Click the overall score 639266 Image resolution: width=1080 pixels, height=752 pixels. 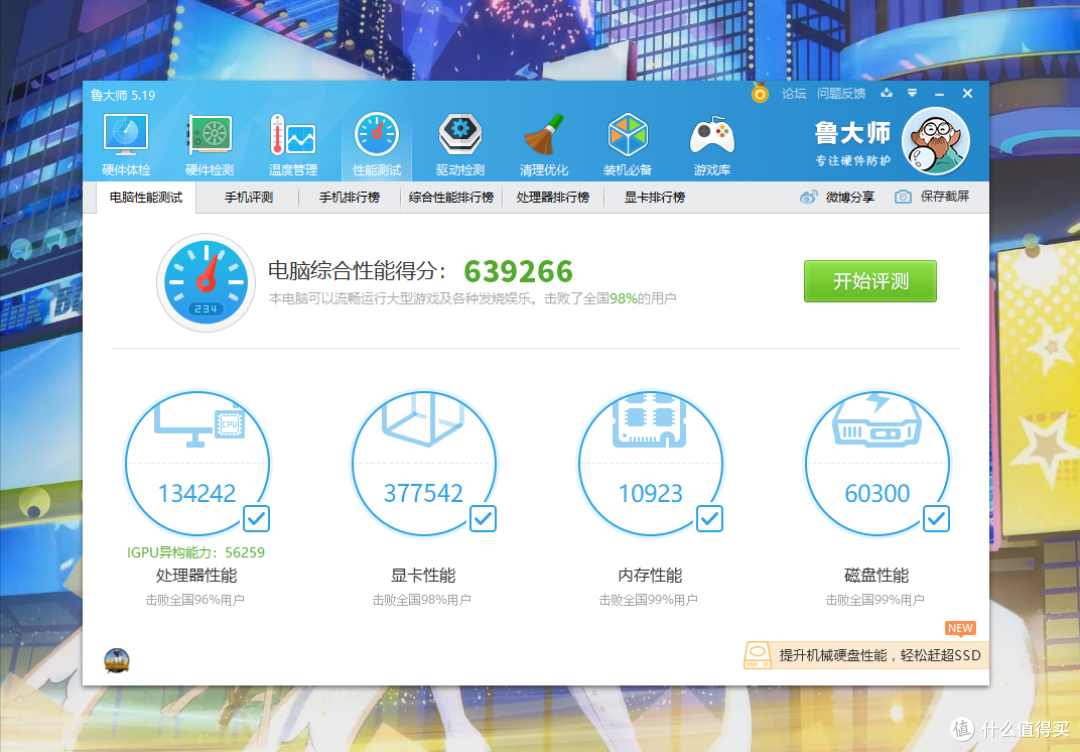[518, 271]
